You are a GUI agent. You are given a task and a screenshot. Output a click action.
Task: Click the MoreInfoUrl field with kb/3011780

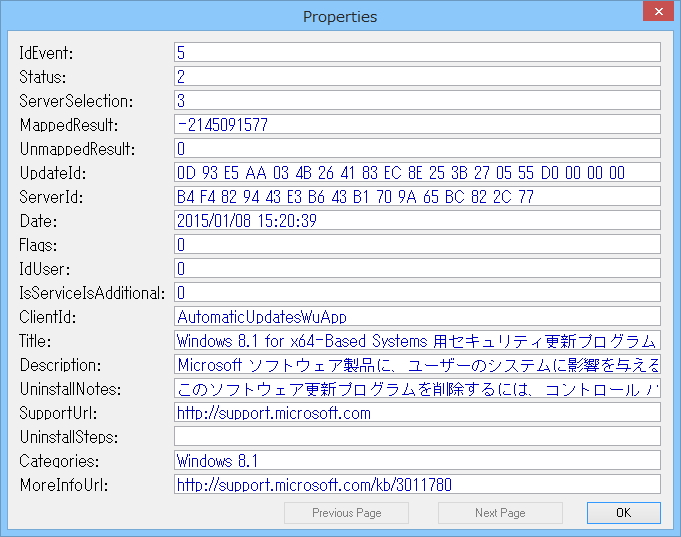[x=417, y=485]
